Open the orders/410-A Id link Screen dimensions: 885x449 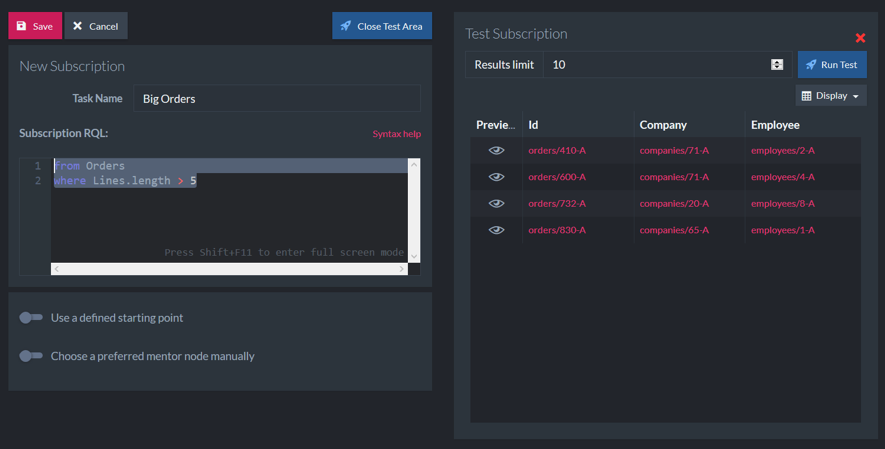[x=557, y=150]
